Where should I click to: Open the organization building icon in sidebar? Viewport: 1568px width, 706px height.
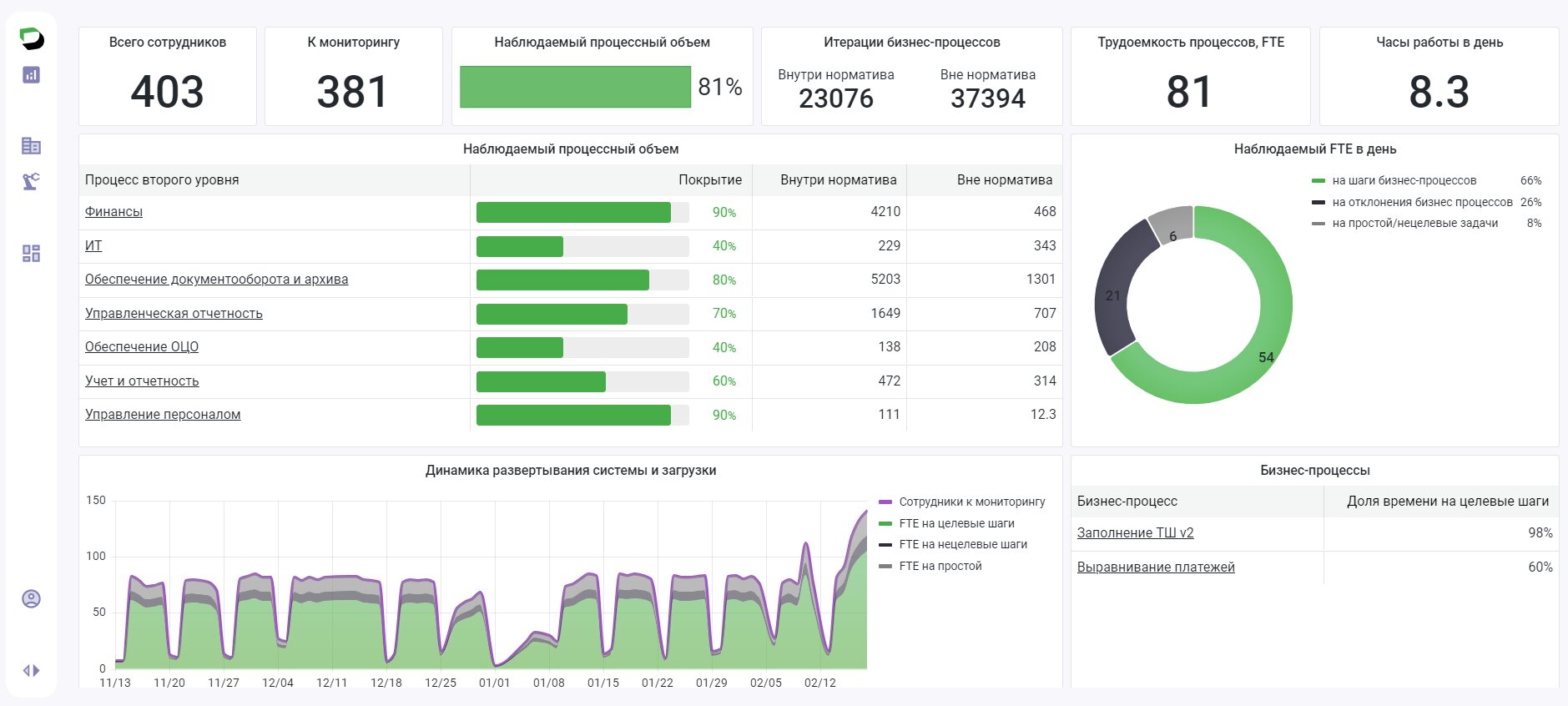[31, 146]
